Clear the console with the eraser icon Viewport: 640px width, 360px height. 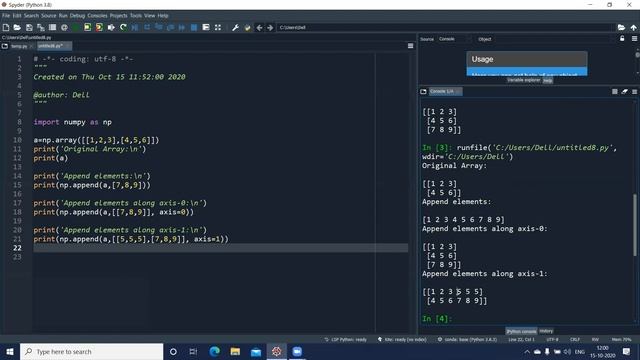624,91
